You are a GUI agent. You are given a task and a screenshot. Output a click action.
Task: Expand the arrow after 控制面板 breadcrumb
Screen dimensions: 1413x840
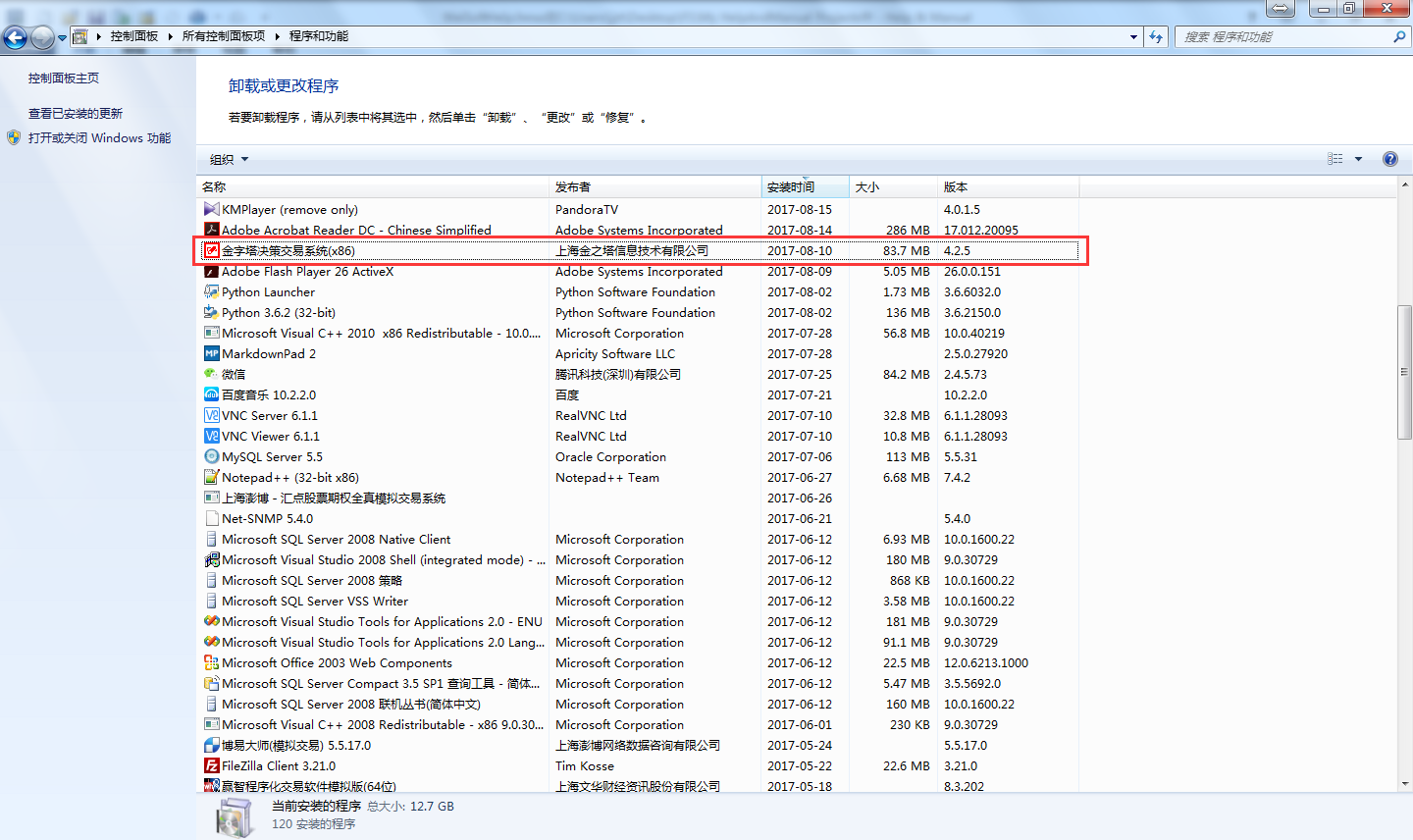coord(170,36)
